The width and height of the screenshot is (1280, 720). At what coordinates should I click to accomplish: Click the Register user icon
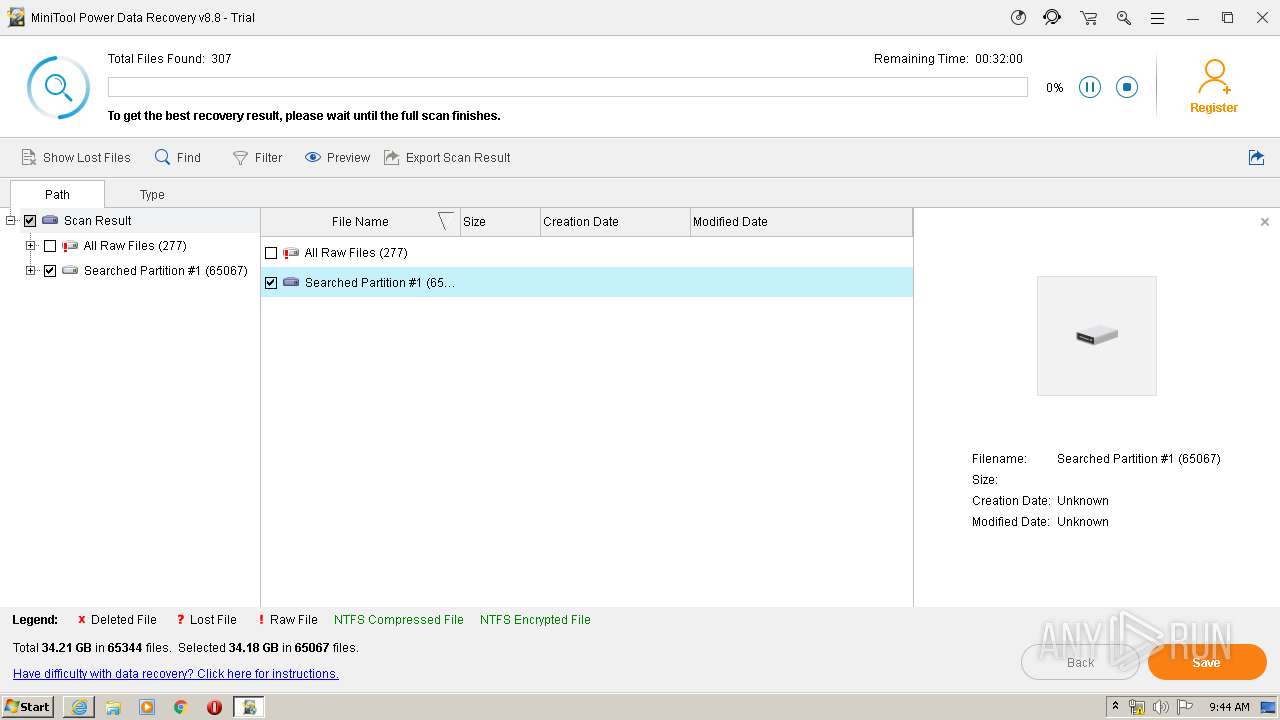[x=1214, y=86]
